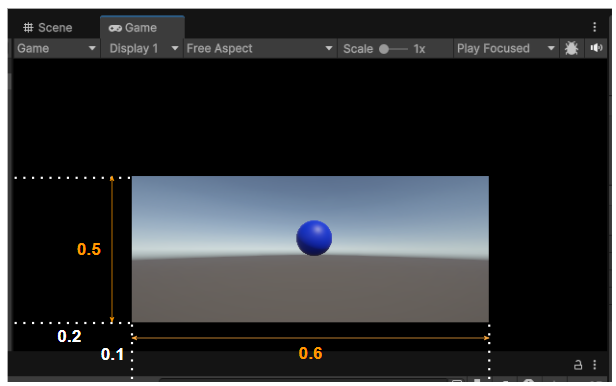Click the orange 0.5 height label
Viewport: 616px width, 386px height.
coord(89,249)
